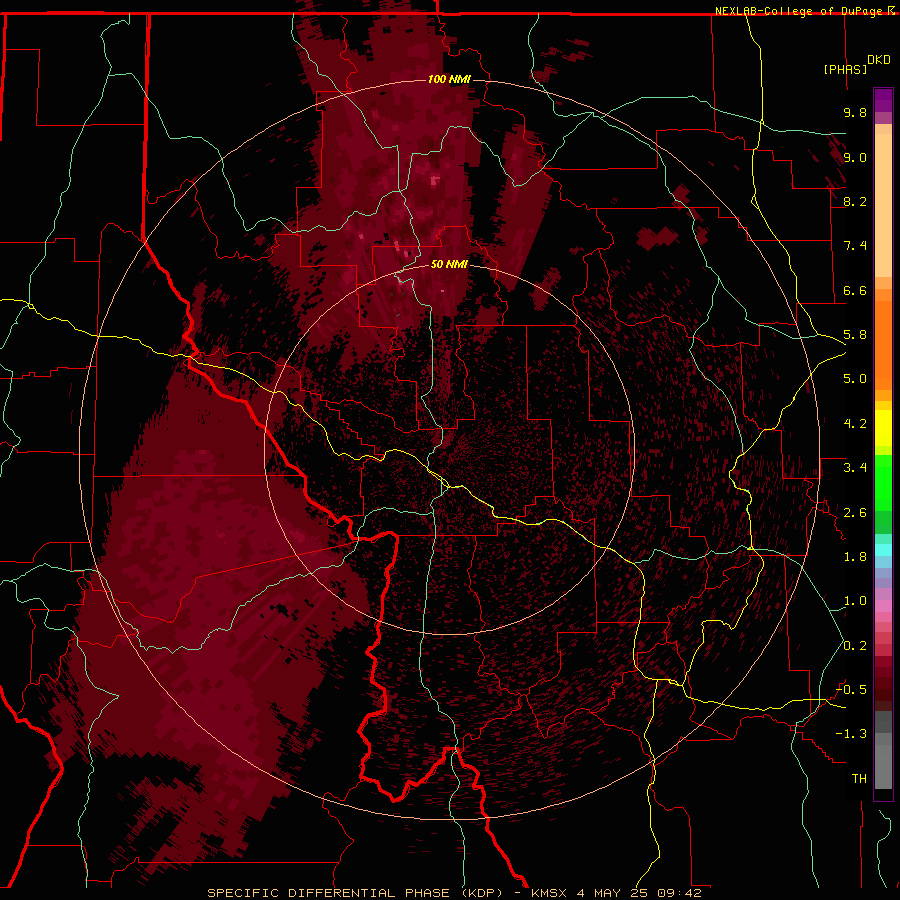Click the Specific Differential Phase caption line
This screenshot has width=900, height=900.
tap(454, 893)
